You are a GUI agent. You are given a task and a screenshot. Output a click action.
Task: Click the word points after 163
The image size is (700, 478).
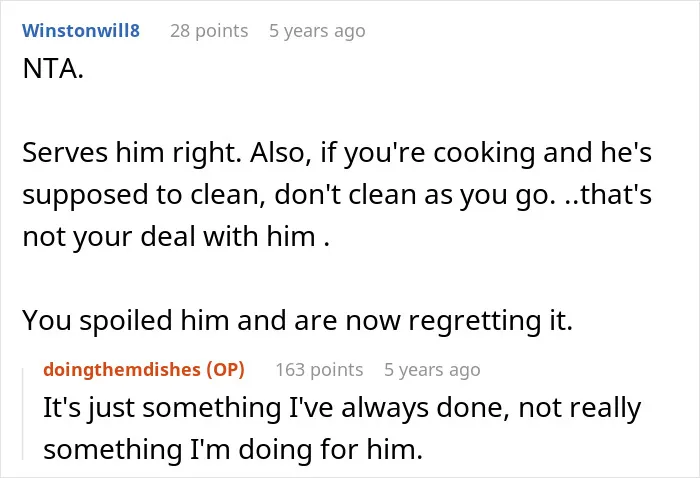pyautogui.click(x=336, y=370)
